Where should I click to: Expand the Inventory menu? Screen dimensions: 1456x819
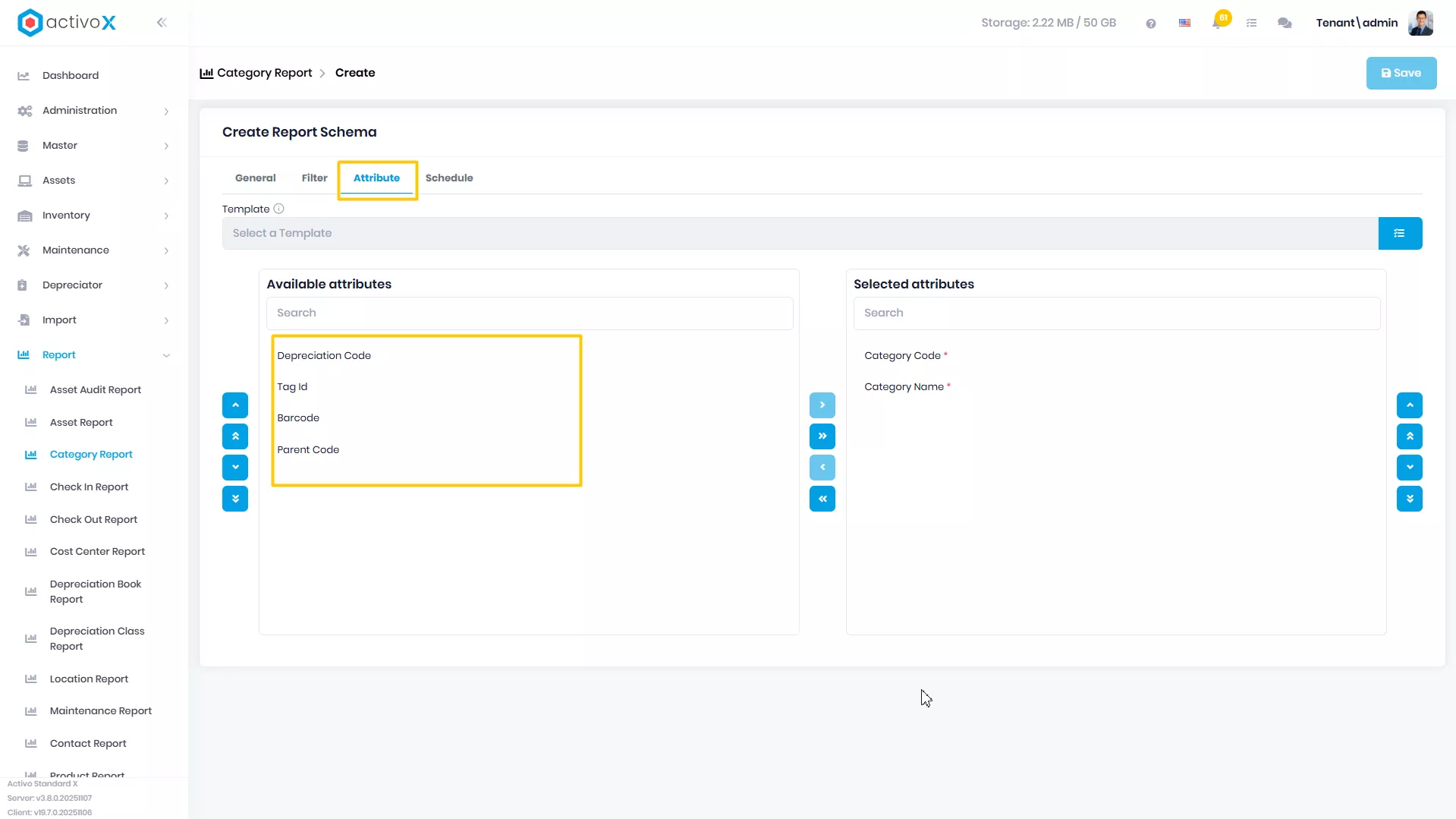click(x=94, y=216)
